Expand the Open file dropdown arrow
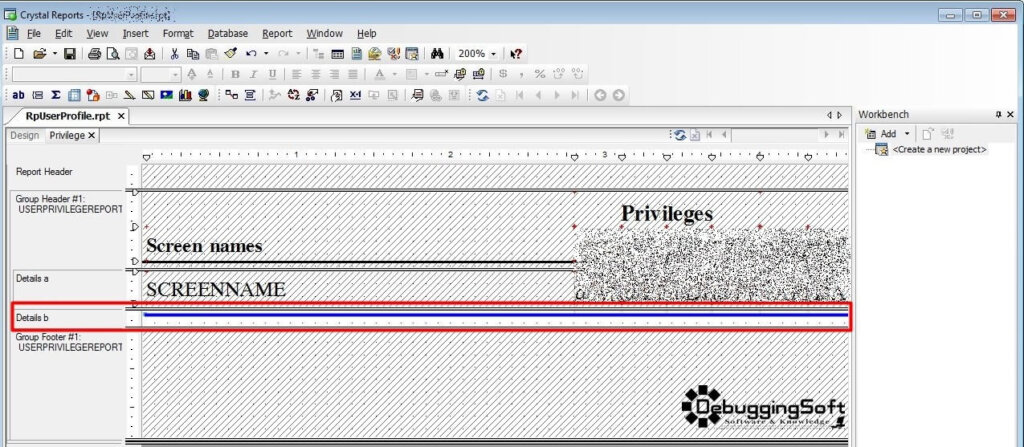Screen dimensions: 1024x447 [54, 54]
